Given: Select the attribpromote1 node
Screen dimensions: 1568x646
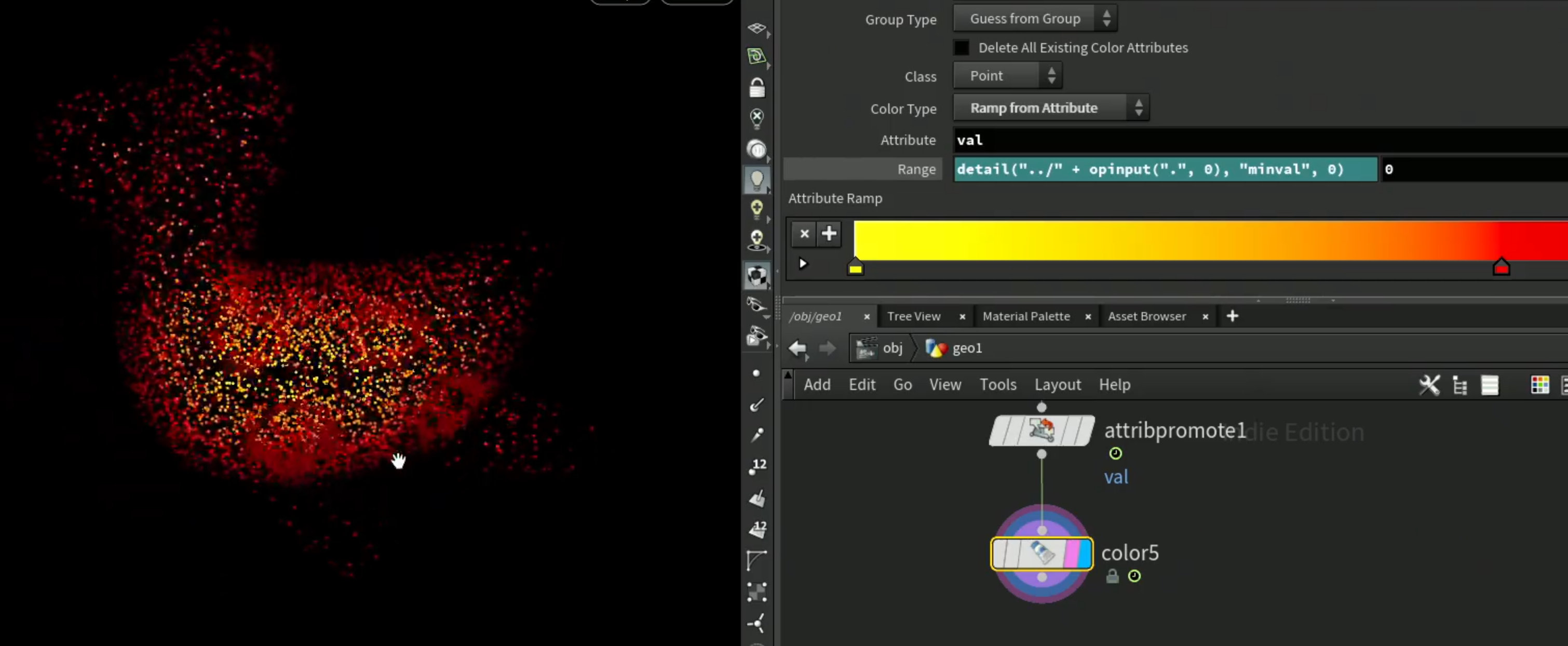Looking at the screenshot, I should click(1042, 430).
